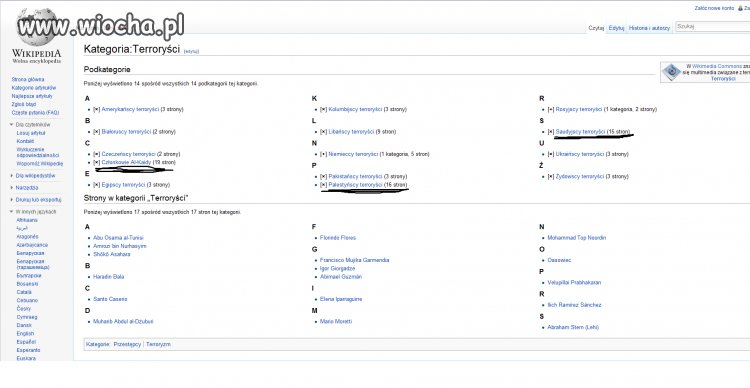Expand the Rosyjscy terroryści subcategory
750x388 pixels.
pyautogui.click(x=551, y=110)
